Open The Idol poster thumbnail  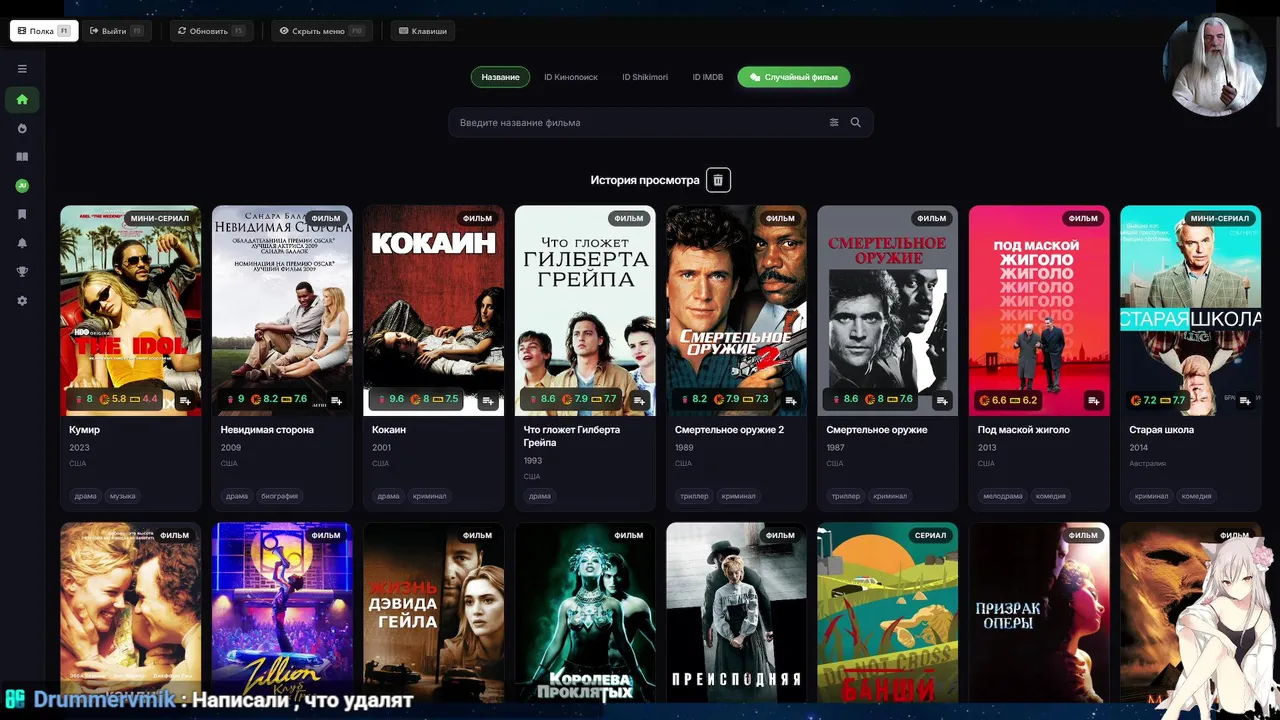[x=130, y=310]
